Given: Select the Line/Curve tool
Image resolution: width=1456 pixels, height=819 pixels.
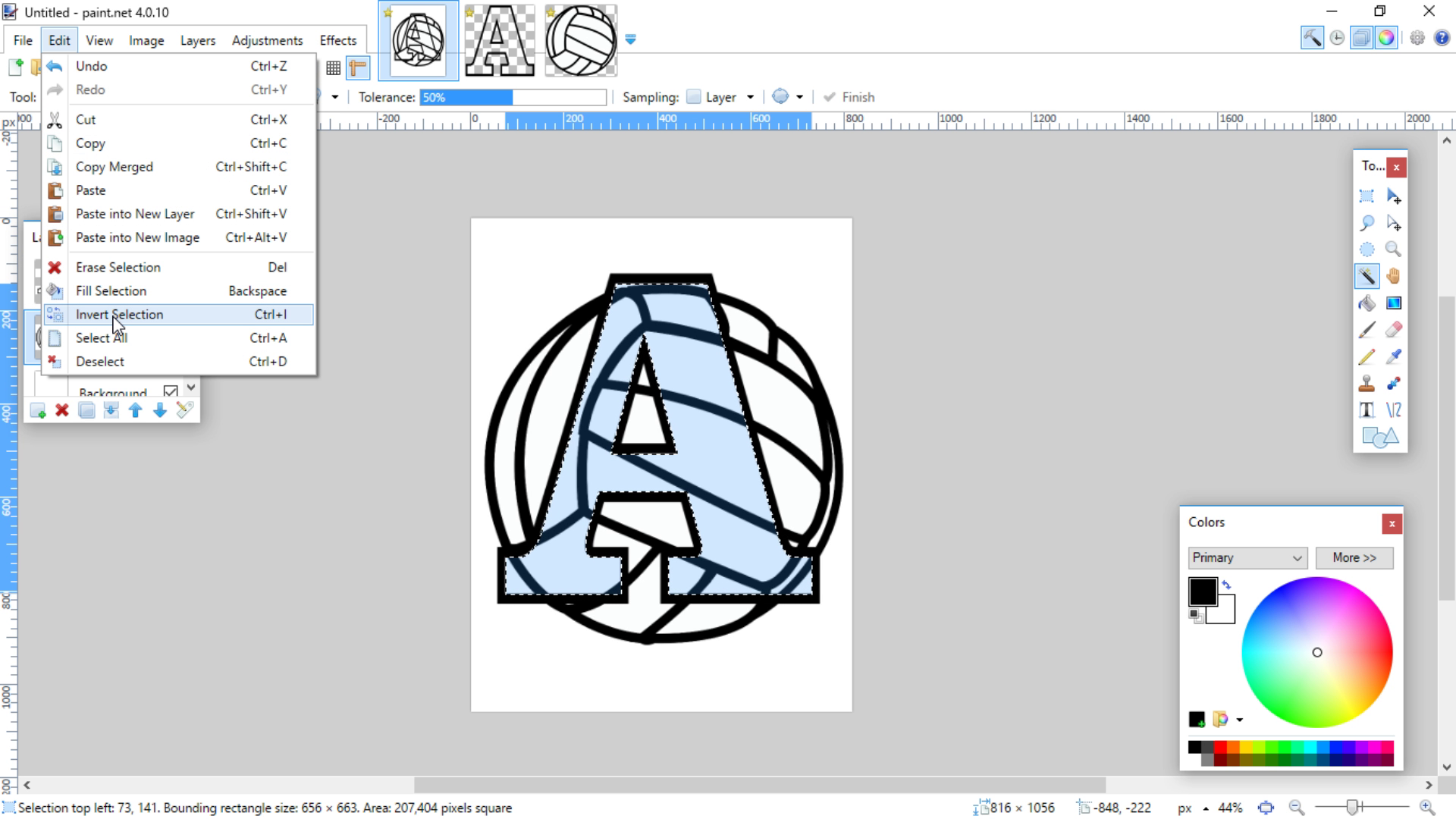Looking at the screenshot, I should coord(1394,410).
